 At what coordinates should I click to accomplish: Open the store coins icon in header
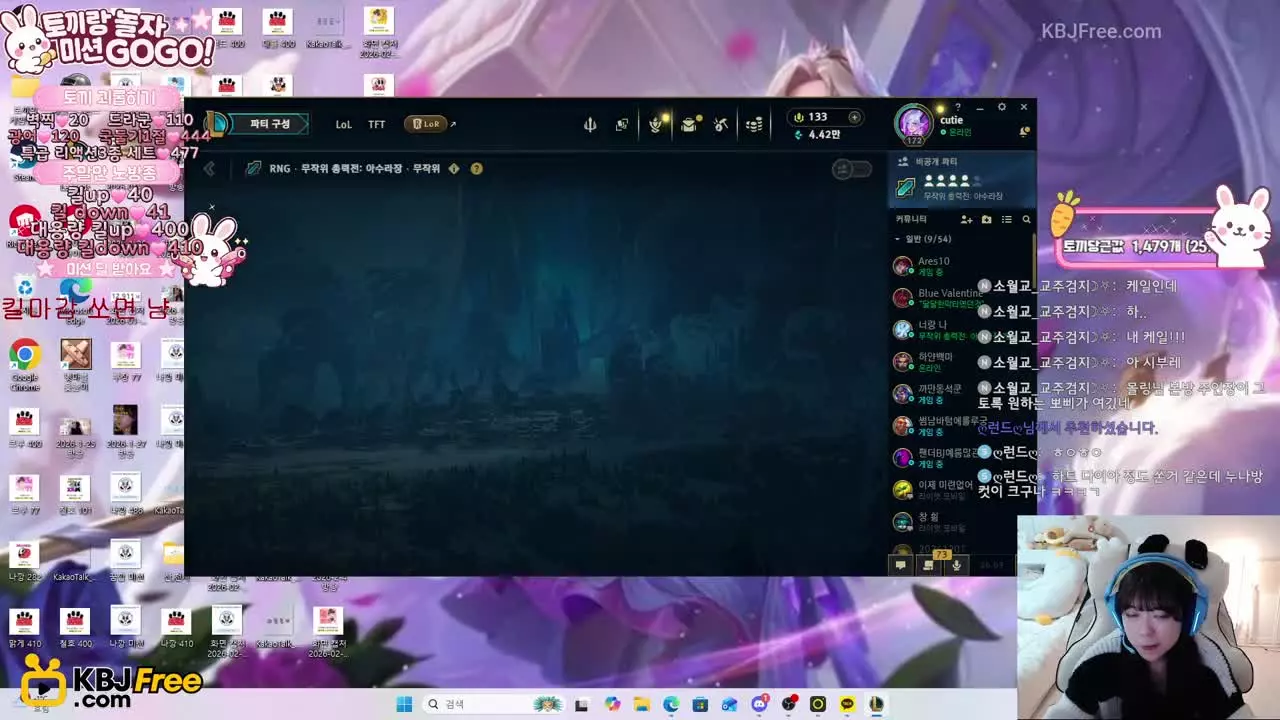coord(754,124)
